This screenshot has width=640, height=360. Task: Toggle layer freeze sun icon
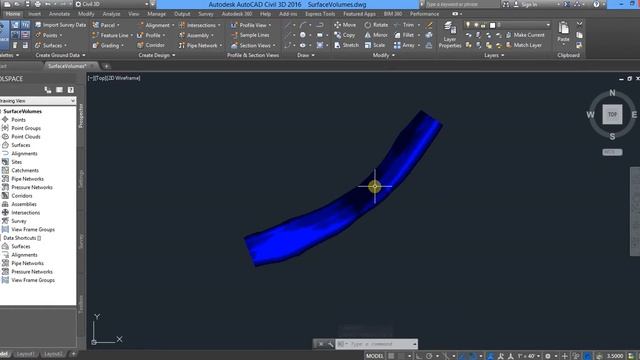[x=476, y=25]
